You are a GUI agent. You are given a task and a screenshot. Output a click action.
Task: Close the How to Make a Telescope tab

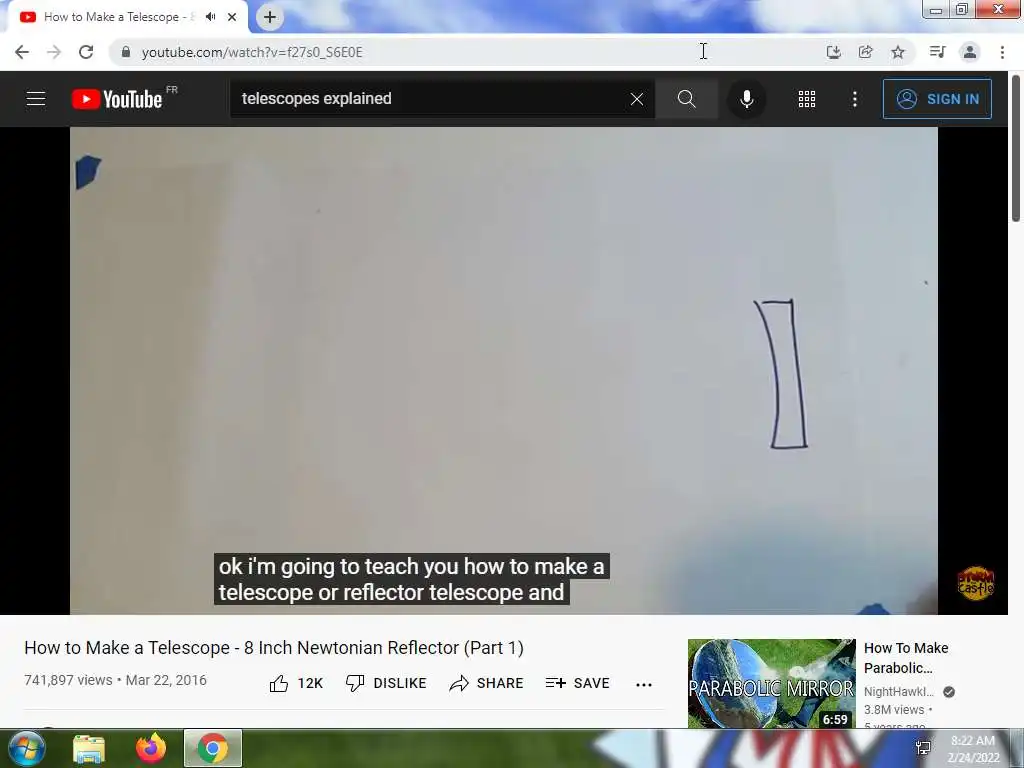click(x=232, y=17)
